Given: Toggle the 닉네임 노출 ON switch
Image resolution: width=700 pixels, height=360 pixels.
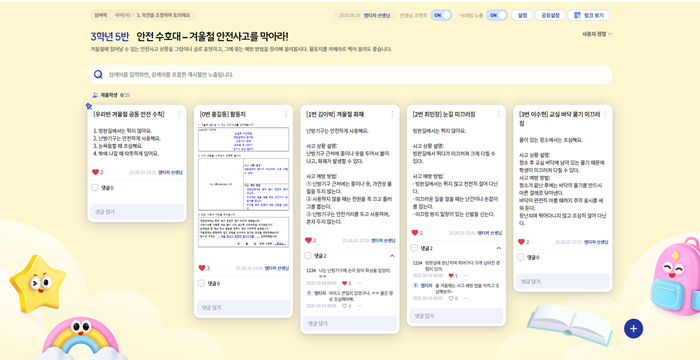Looking at the screenshot, I should pos(497,15).
